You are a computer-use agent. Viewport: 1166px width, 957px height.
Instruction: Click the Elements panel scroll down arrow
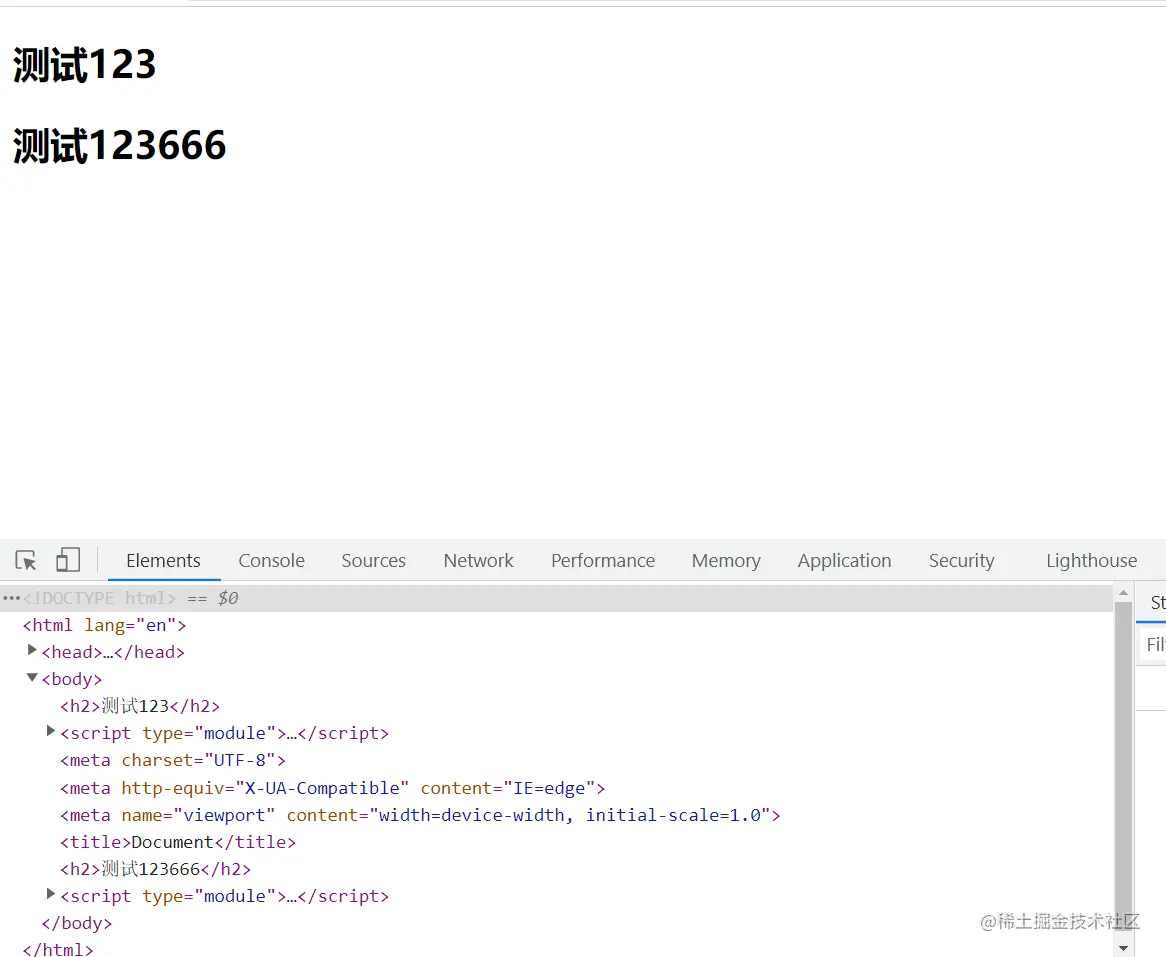tap(1123, 948)
